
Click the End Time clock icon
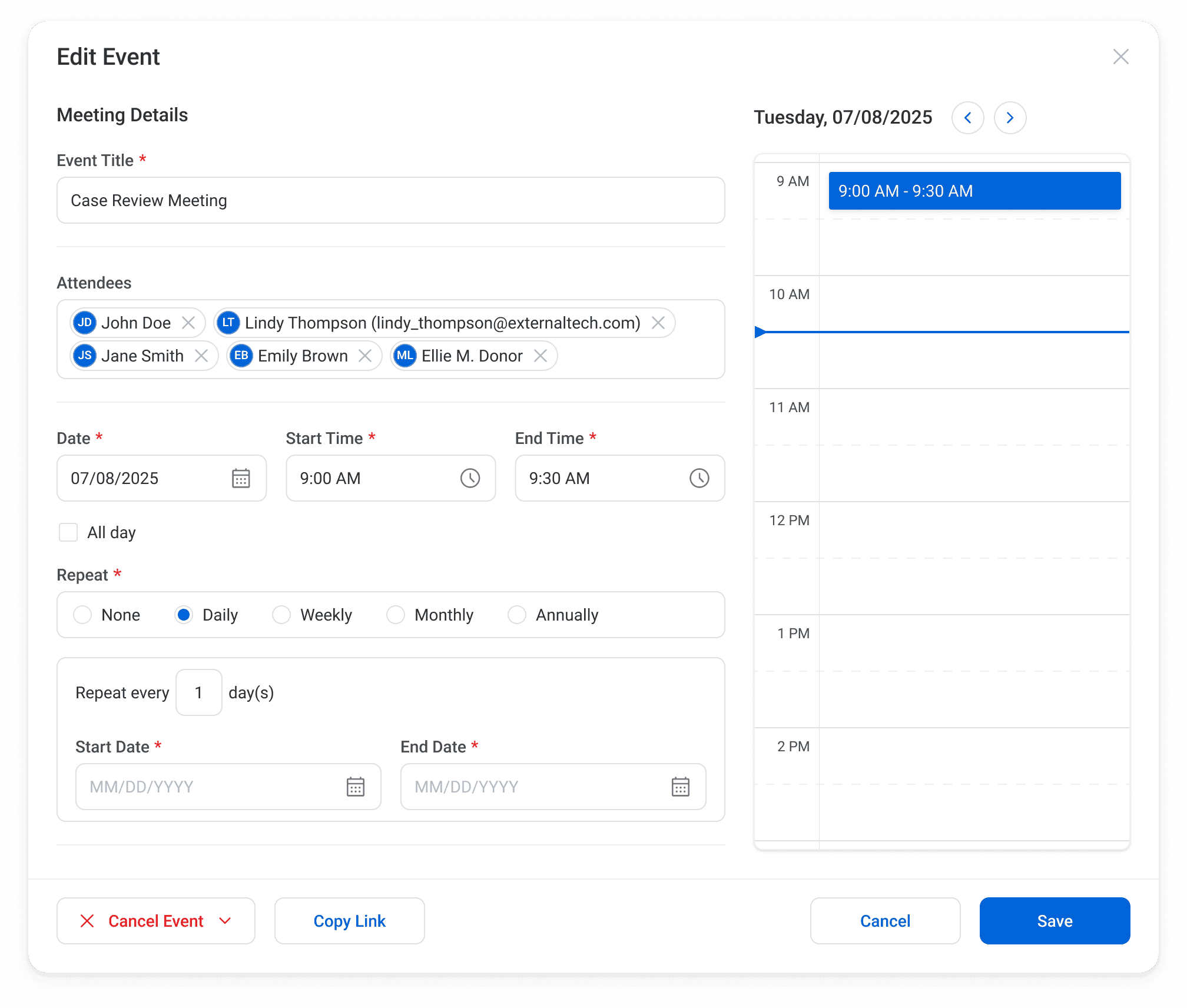coord(699,478)
